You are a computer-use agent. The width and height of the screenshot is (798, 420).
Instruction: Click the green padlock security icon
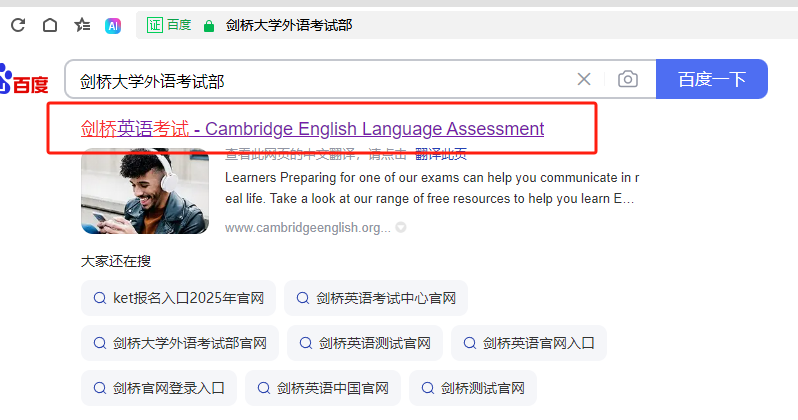point(209,26)
